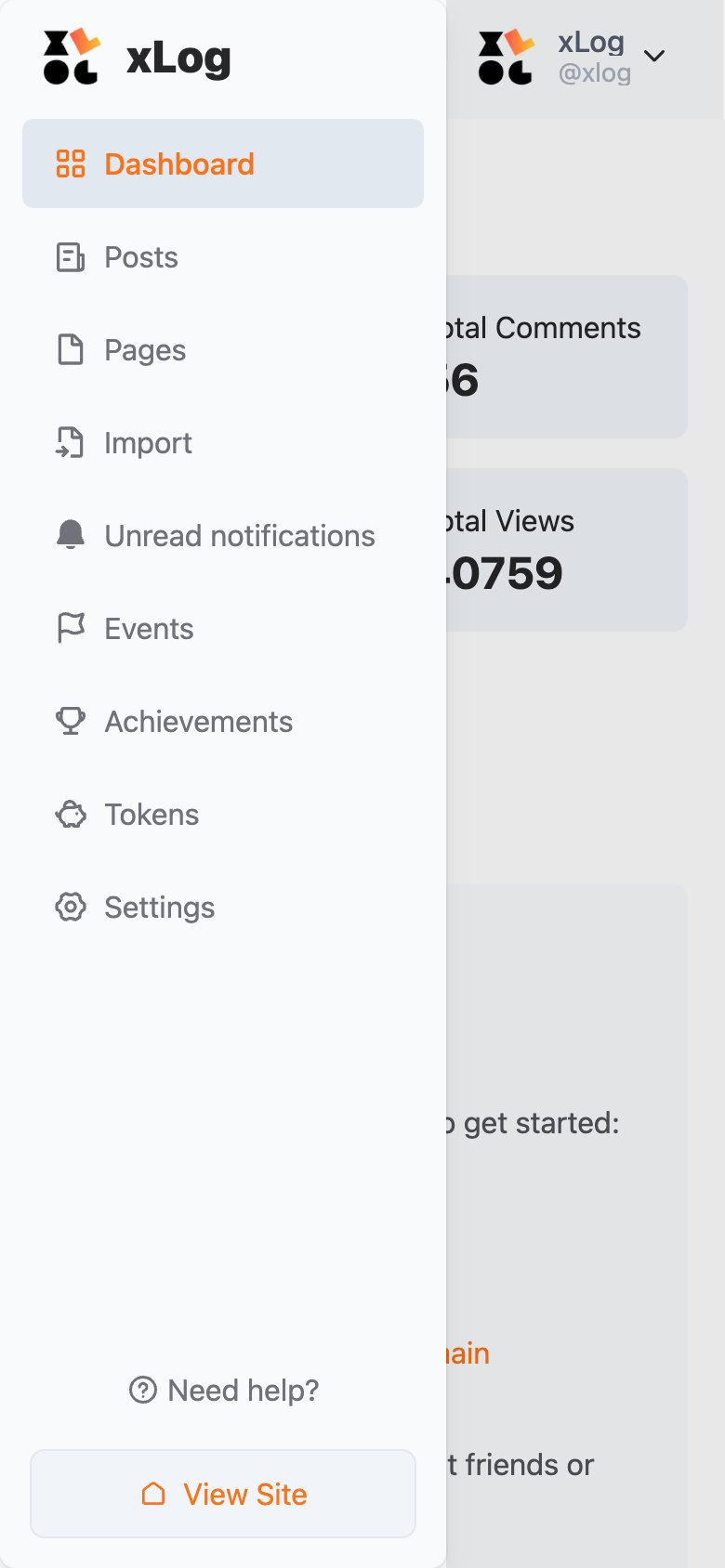Screen dimensions: 725x1568
Task: Click the Need help? link
Action: click(223, 1390)
